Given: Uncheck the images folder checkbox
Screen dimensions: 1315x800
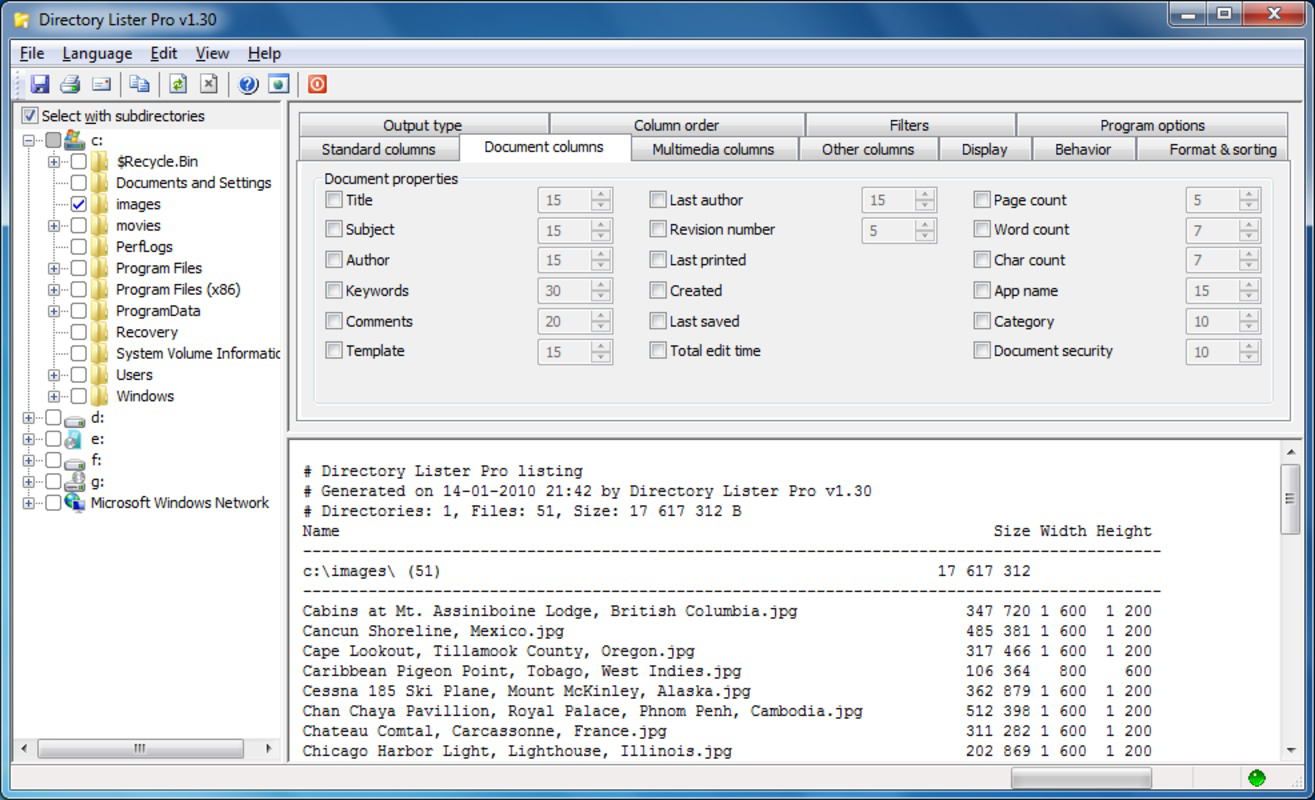Looking at the screenshot, I should pyautogui.click(x=78, y=204).
